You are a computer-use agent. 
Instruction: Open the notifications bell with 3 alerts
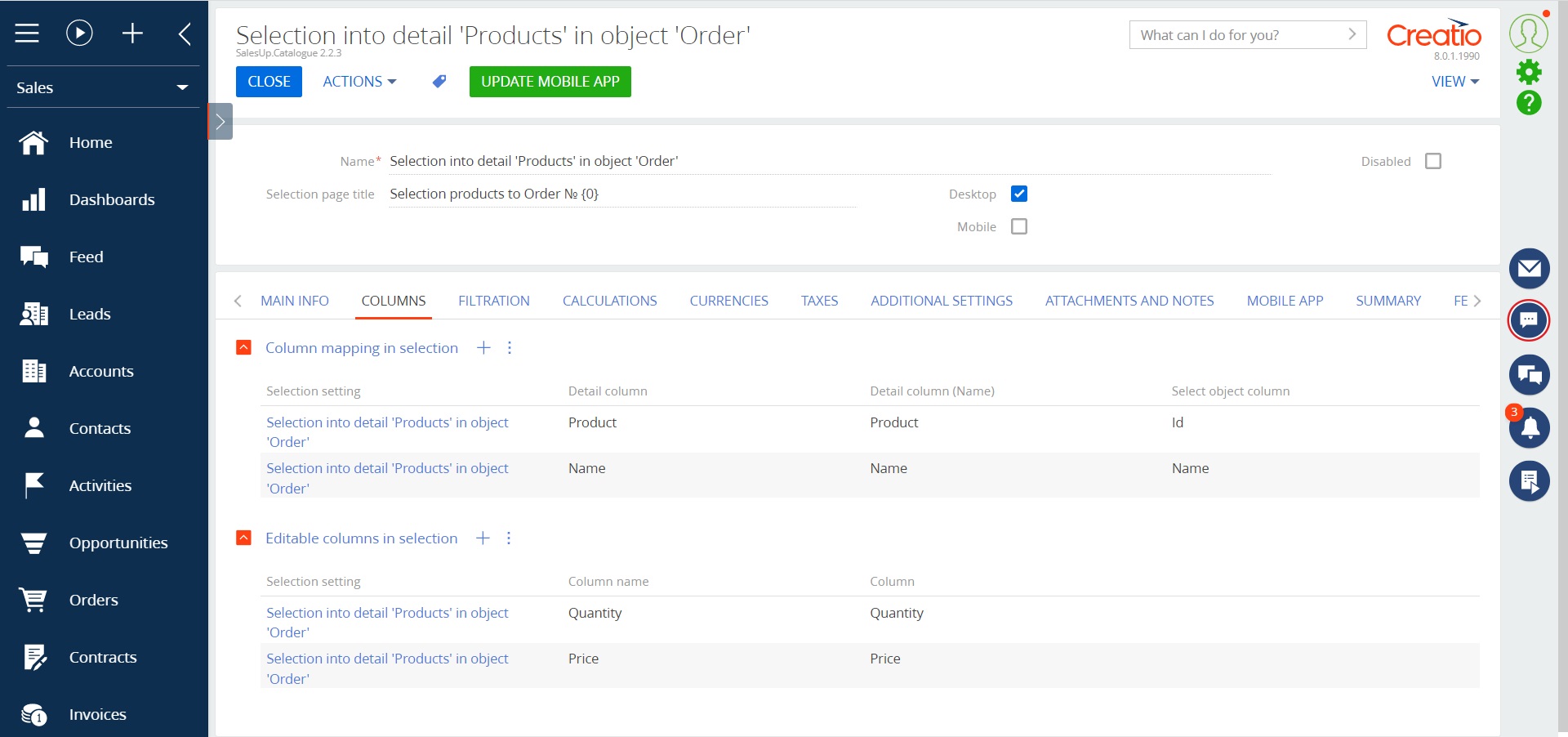1529,428
